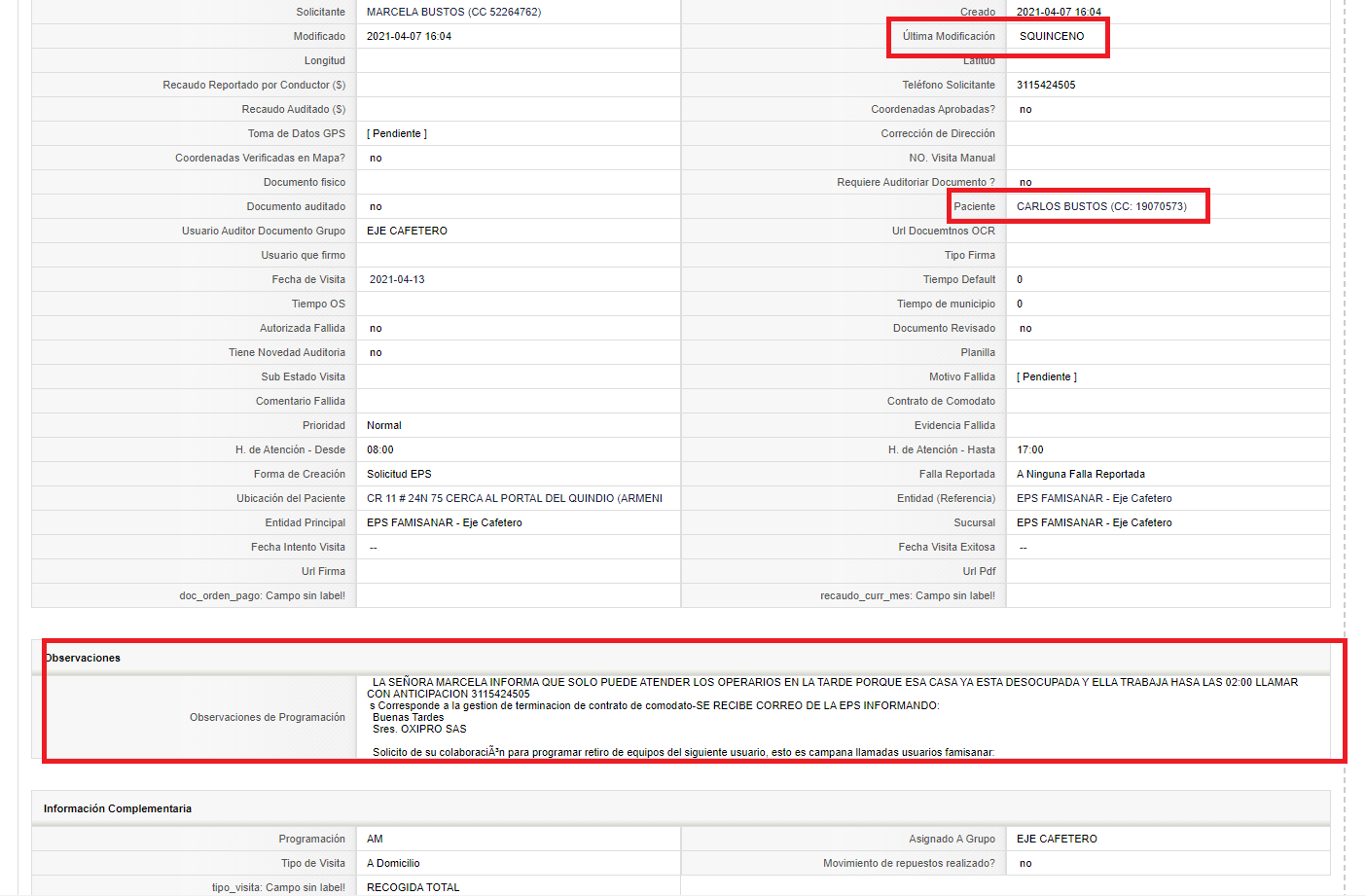Viewport: 1366px width, 896px height.
Task: Select the Creado date 2021-04-07 16:04
Action: point(1059,12)
